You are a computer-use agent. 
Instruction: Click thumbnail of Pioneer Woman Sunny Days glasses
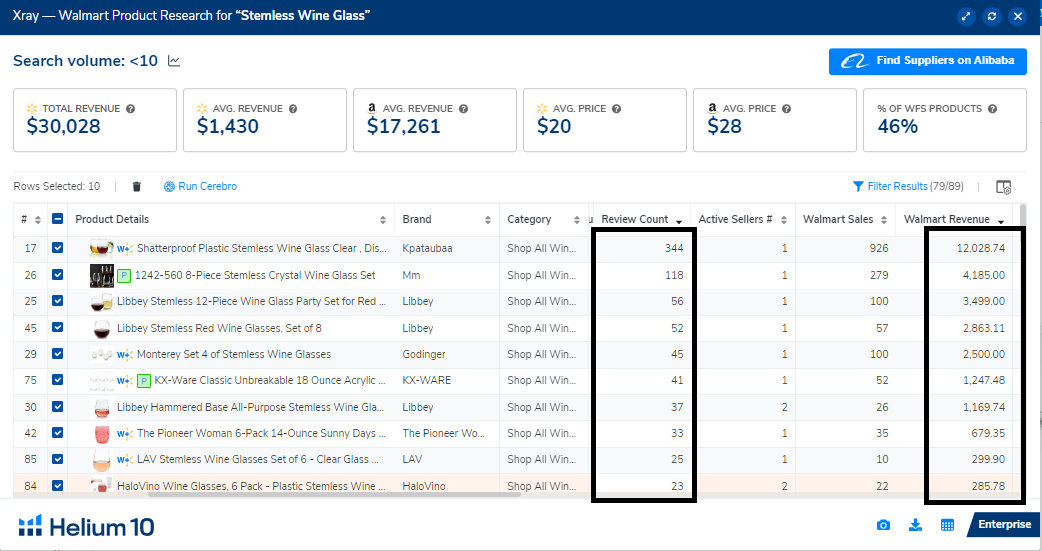pos(102,433)
